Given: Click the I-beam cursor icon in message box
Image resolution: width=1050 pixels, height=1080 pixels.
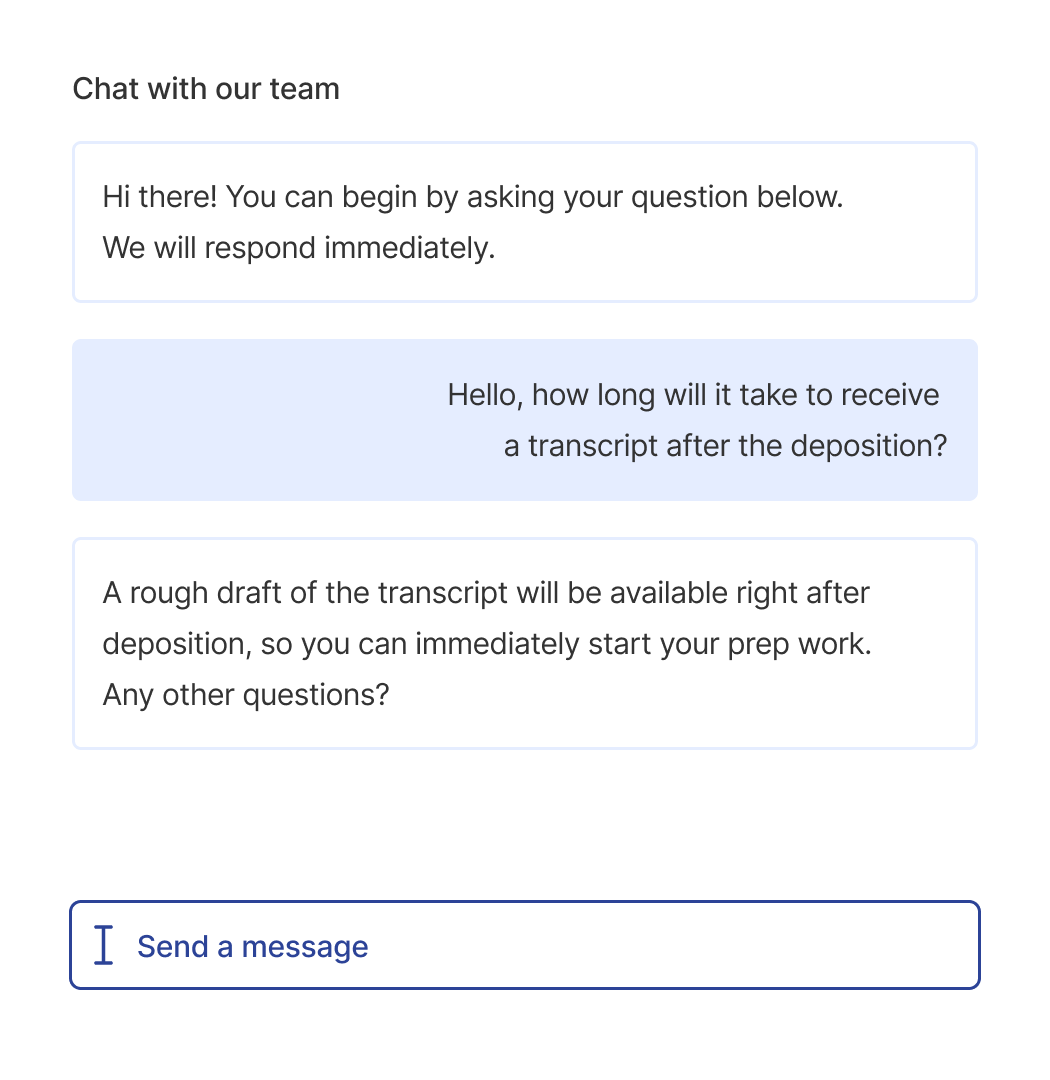Looking at the screenshot, I should [x=103, y=946].
